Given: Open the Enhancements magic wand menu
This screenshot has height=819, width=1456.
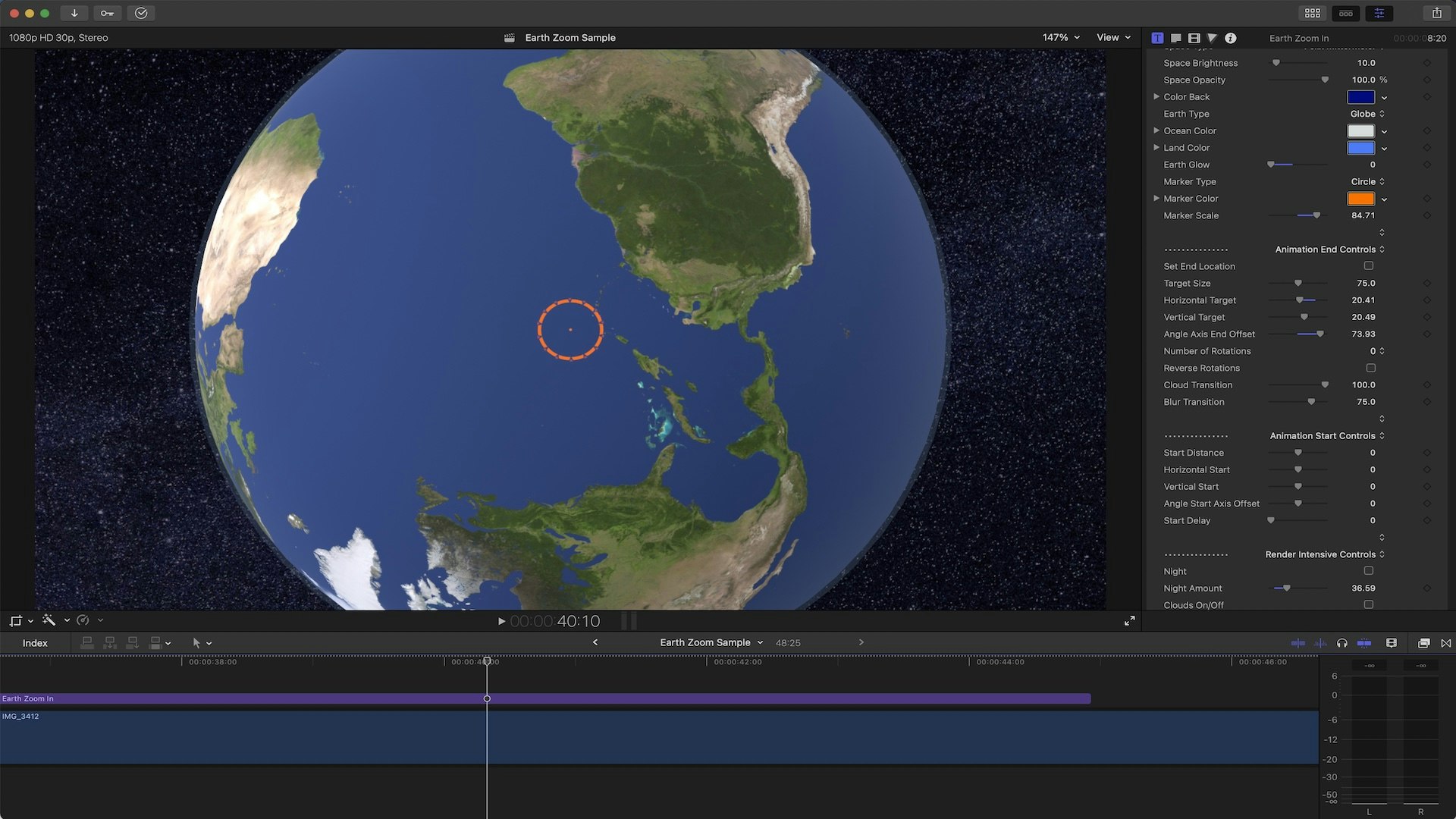Looking at the screenshot, I should click(x=48, y=620).
